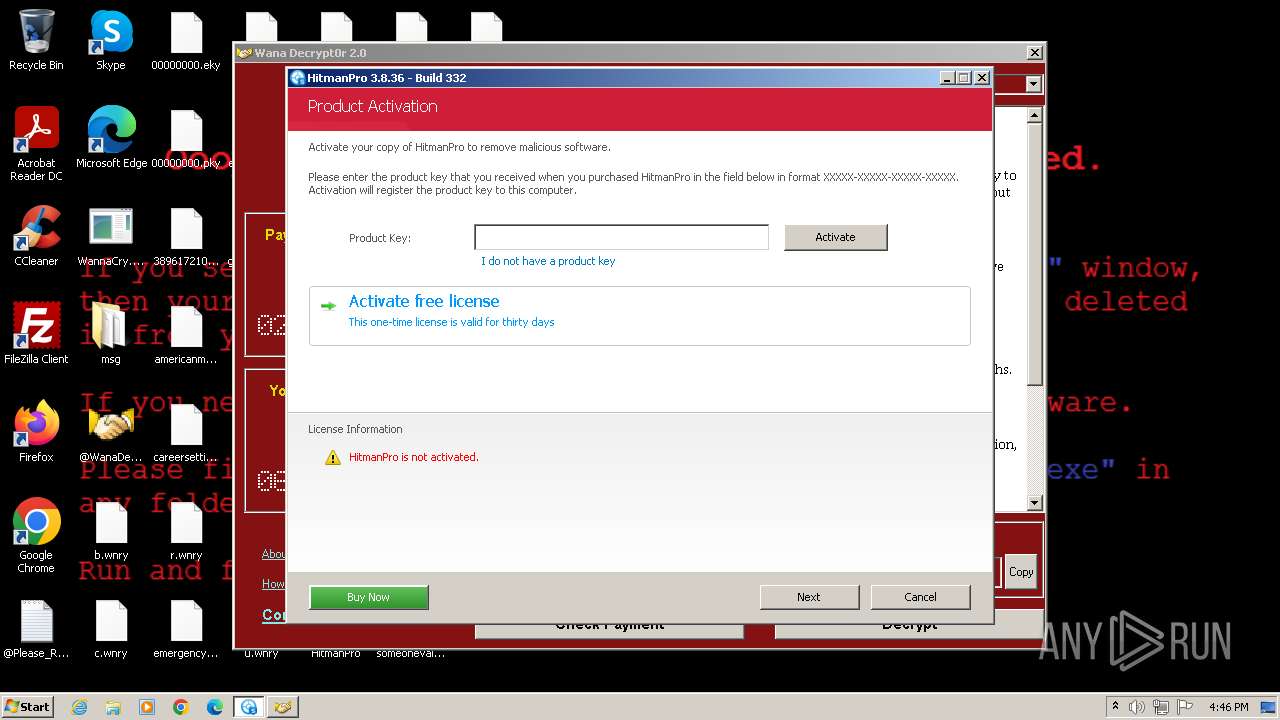
Task: Open media player from taskbar
Action: [147, 707]
